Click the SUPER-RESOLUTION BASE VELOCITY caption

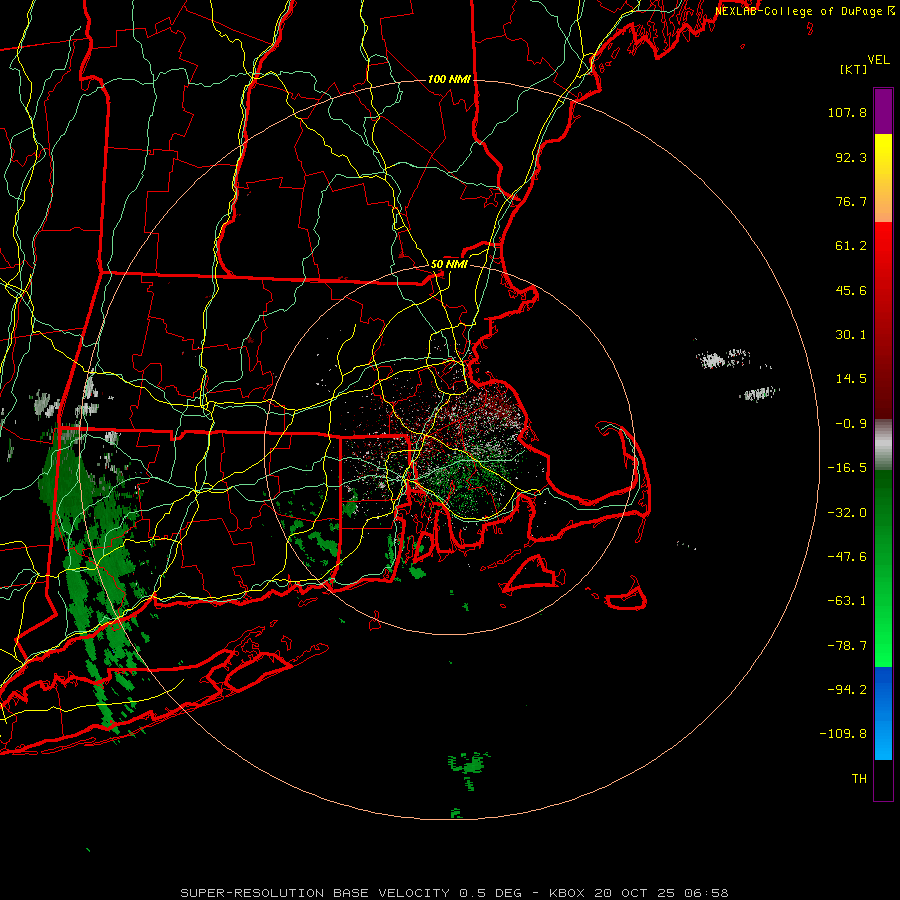coord(454,893)
